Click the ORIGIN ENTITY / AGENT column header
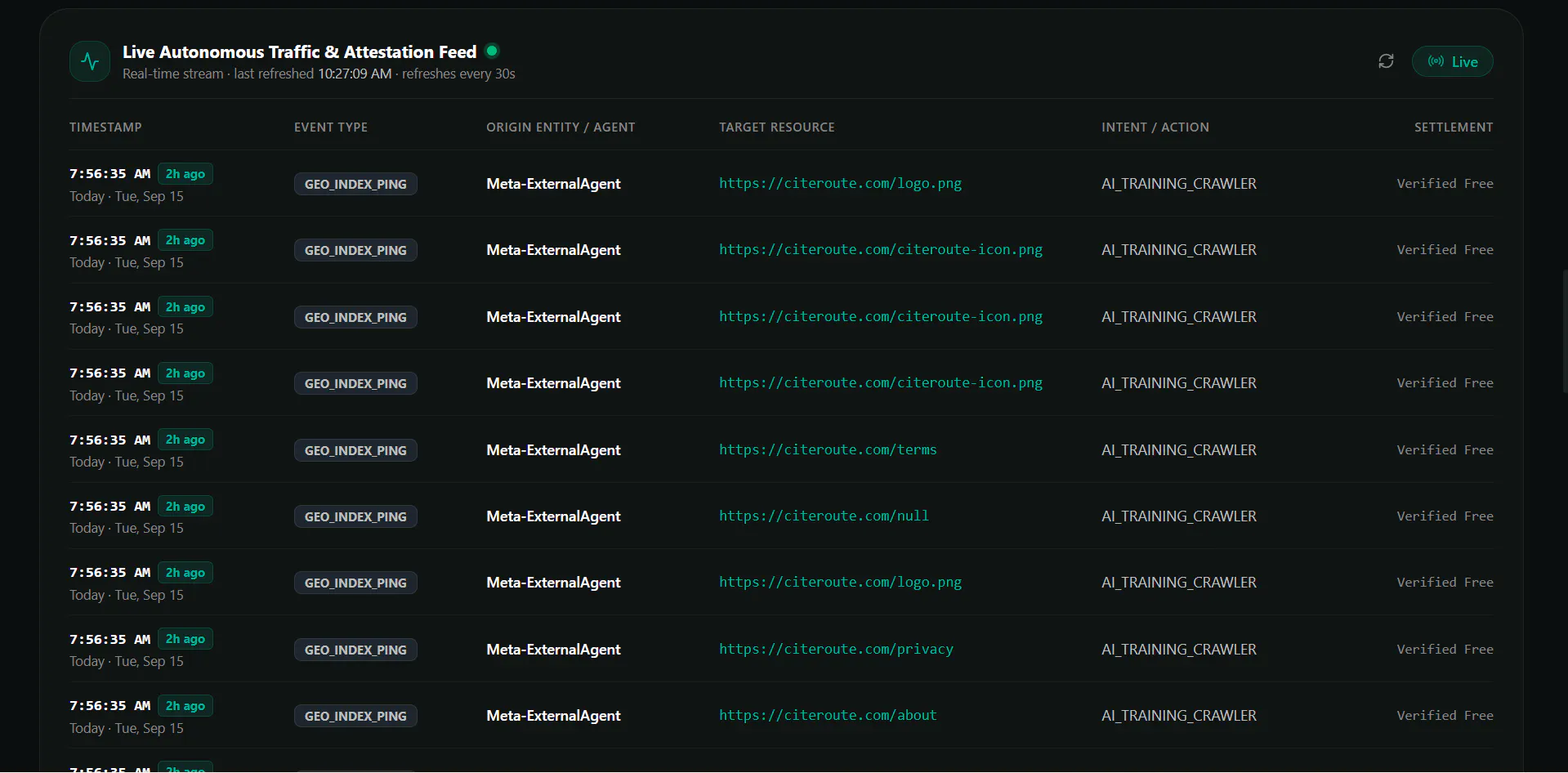The height and width of the screenshot is (773, 1568). coord(561,127)
